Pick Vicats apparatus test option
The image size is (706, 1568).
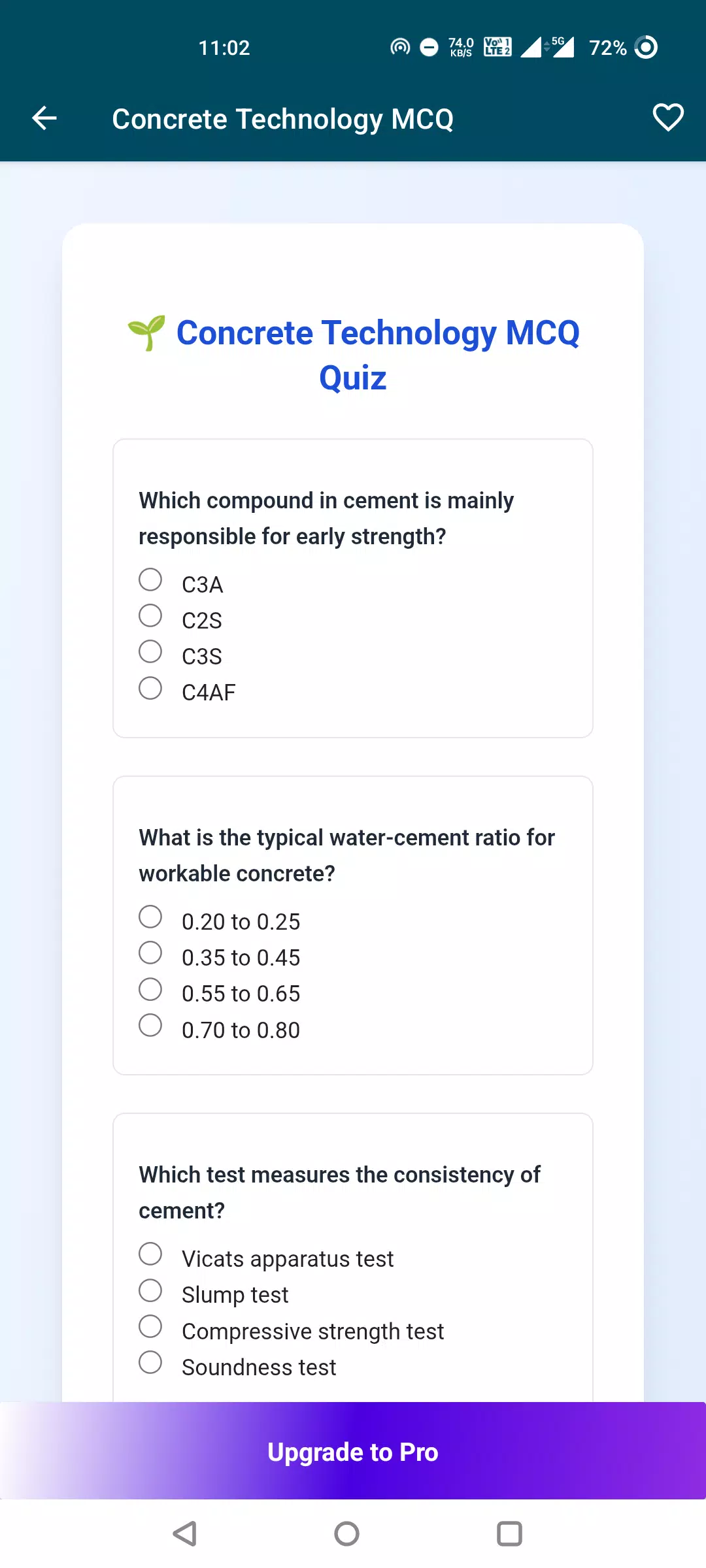click(x=150, y=1254)
